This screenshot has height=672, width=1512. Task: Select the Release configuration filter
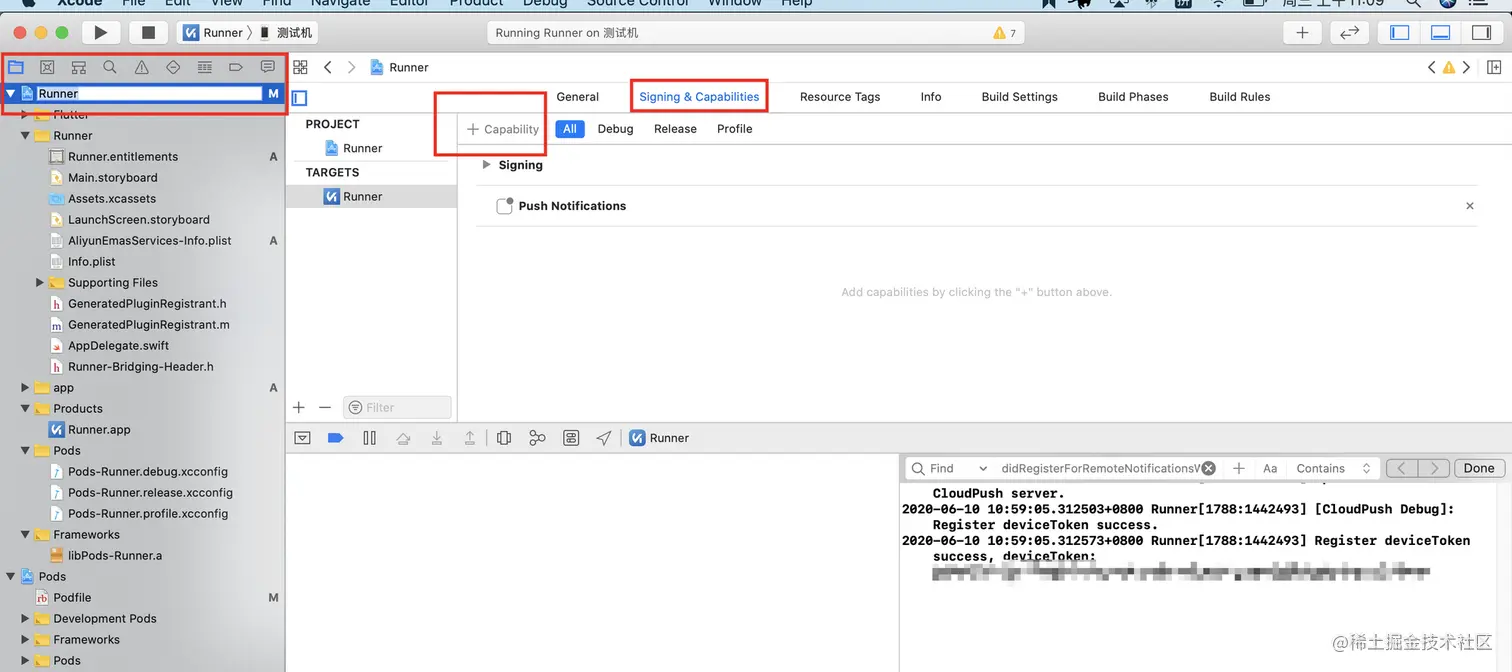pyautogui.click(x=675, y=129)
